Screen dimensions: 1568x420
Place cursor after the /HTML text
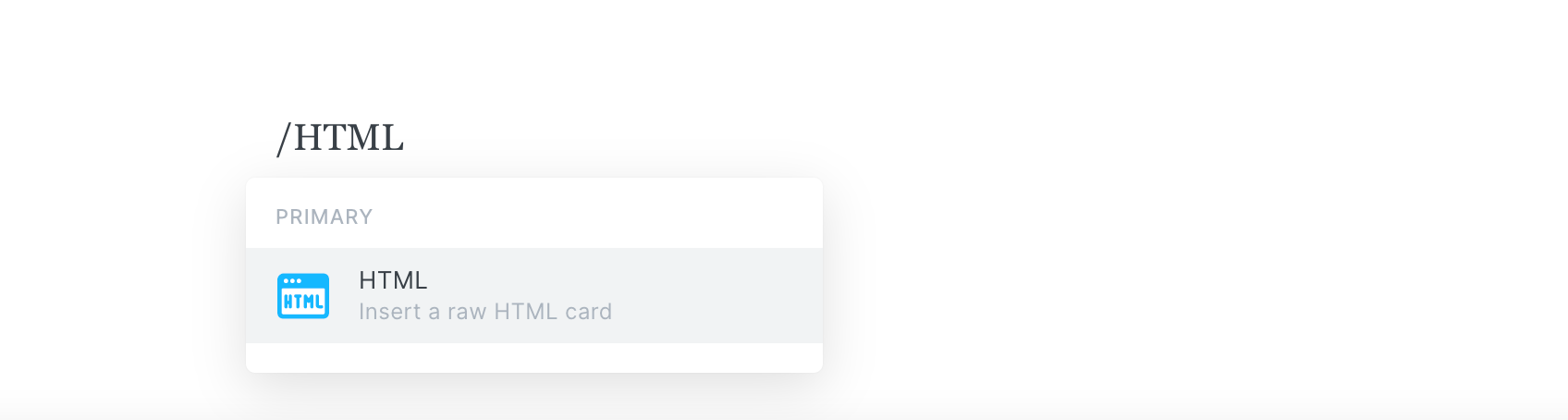click(x=406, y=138)
